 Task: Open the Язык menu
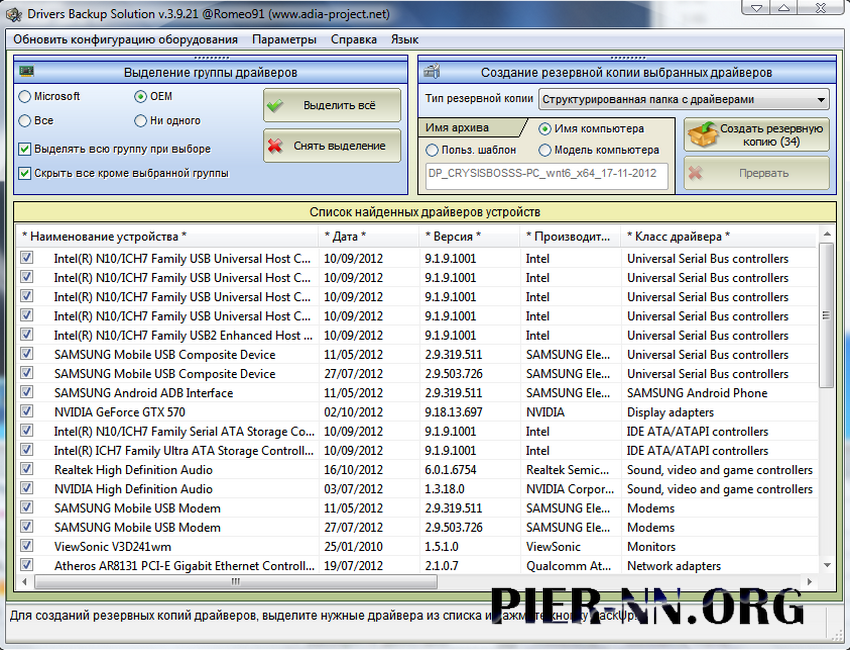[x=404, y=40]
